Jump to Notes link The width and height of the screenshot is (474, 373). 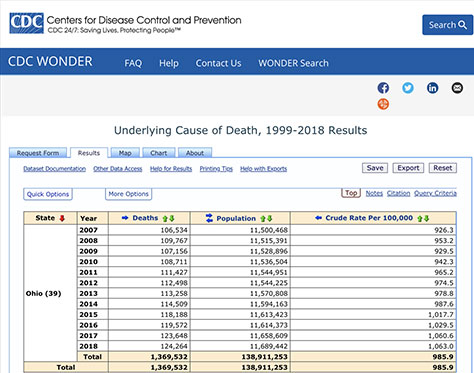click(374, 193)
